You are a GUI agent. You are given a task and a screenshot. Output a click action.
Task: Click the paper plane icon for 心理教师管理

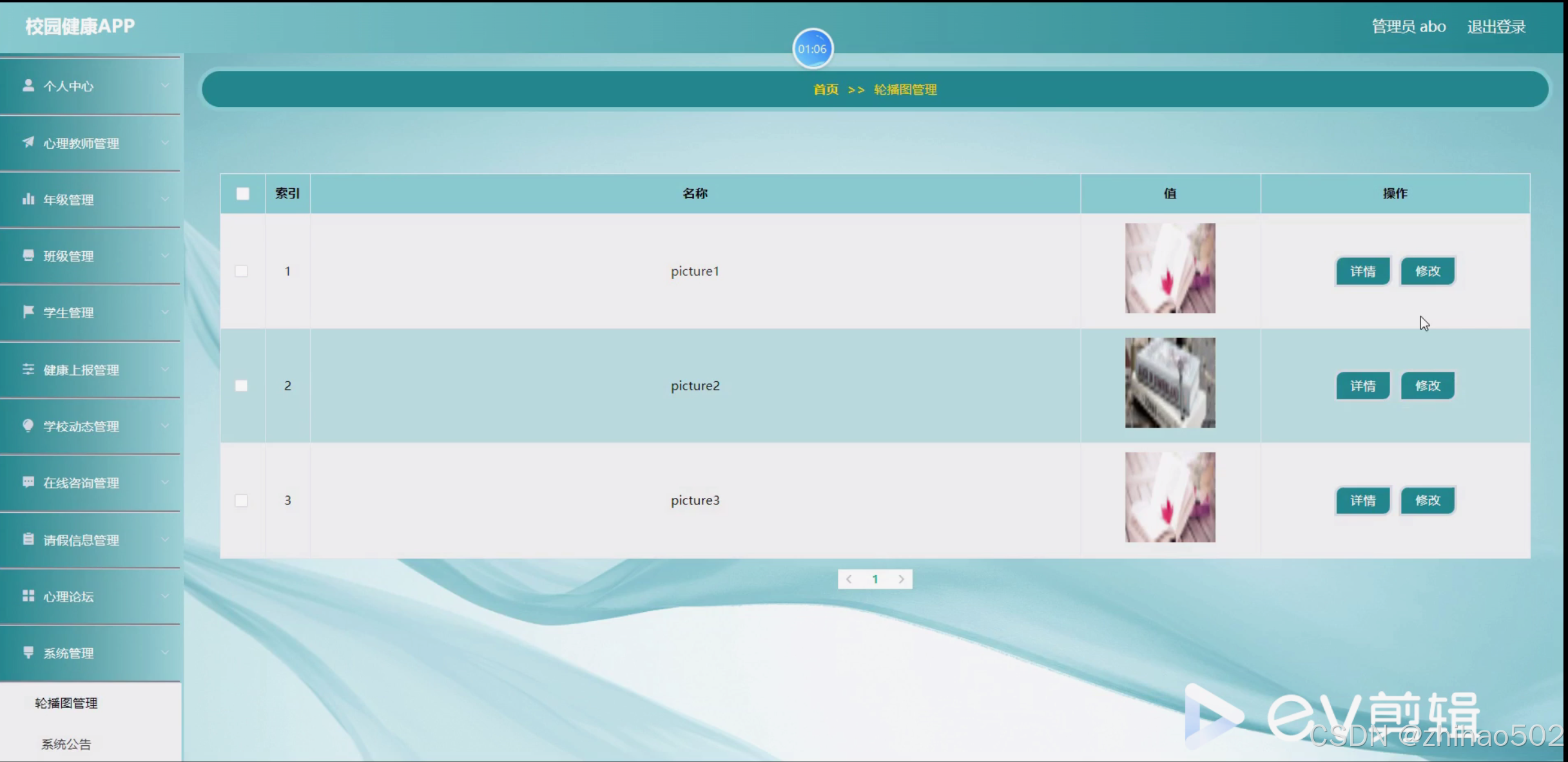tap(28, 142)
